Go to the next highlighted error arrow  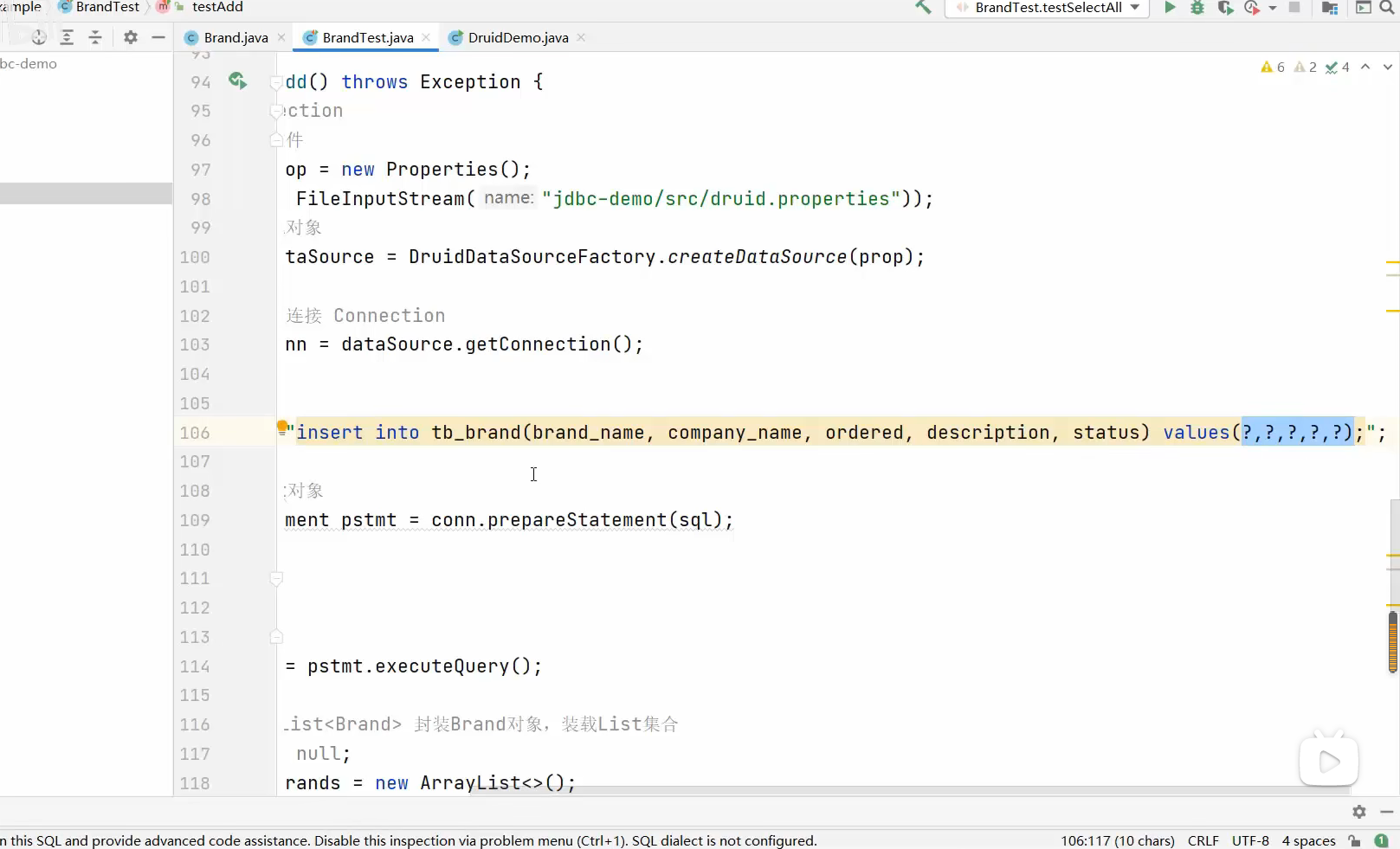[1388, 67]
